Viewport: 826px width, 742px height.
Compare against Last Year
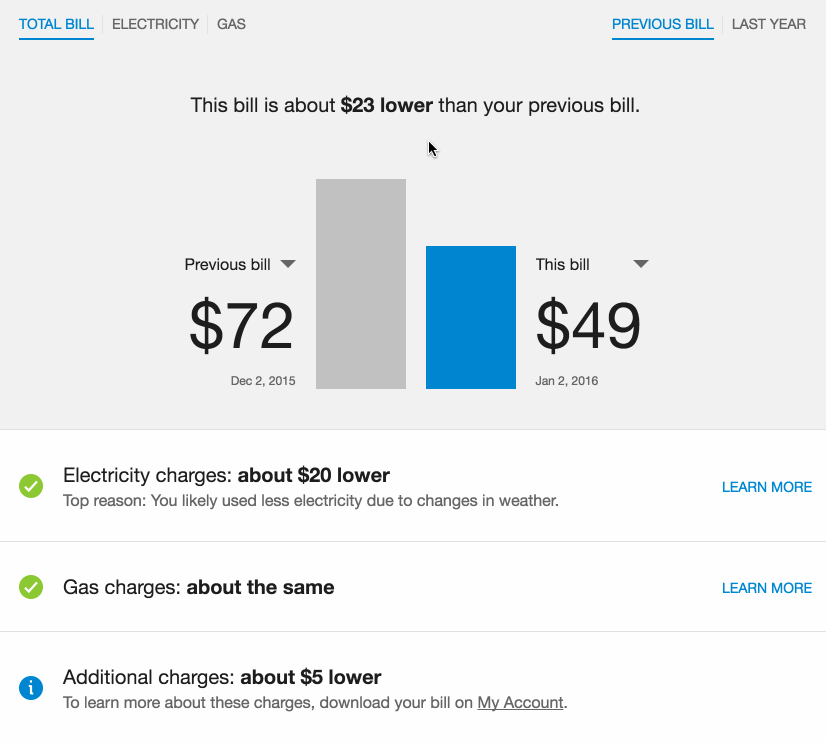tap(768, 24)
